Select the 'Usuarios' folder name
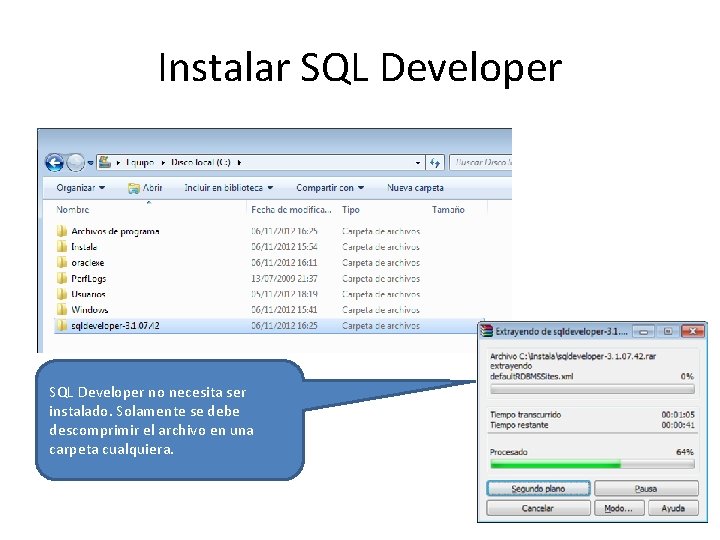720x540 pixels. pos(88,294)
